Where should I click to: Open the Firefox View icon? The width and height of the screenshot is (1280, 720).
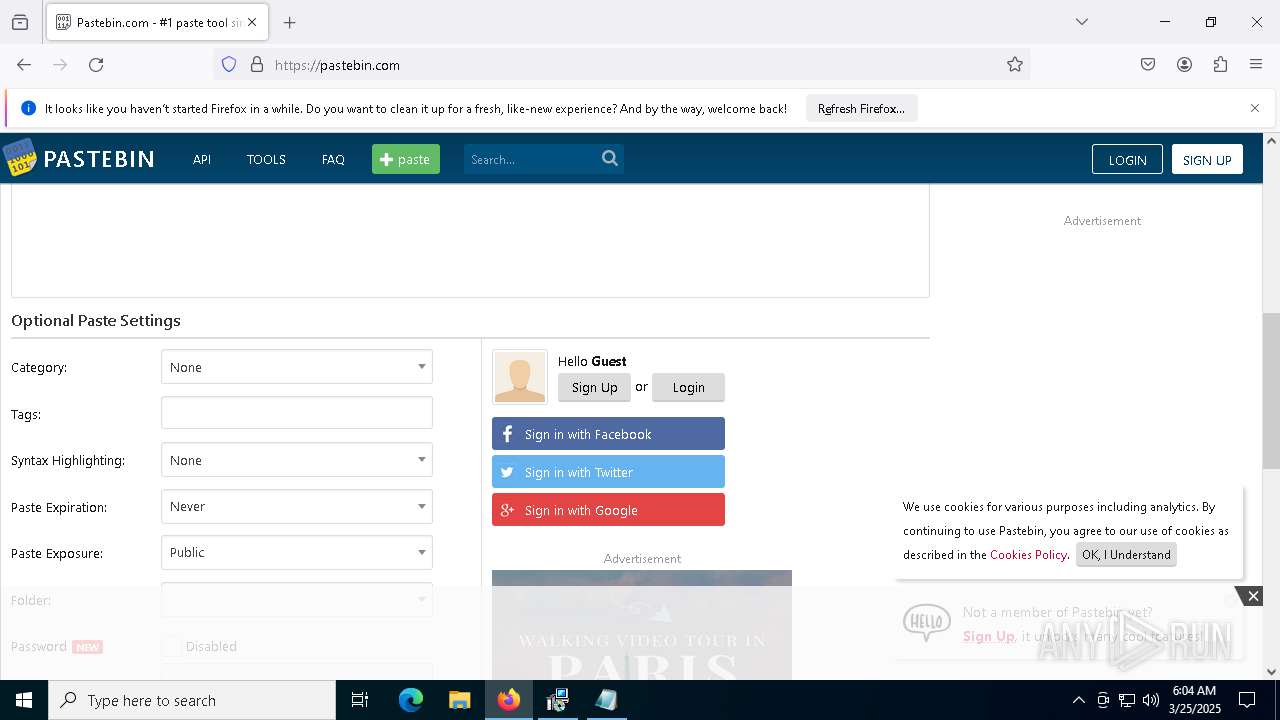[x=20, y=22]
